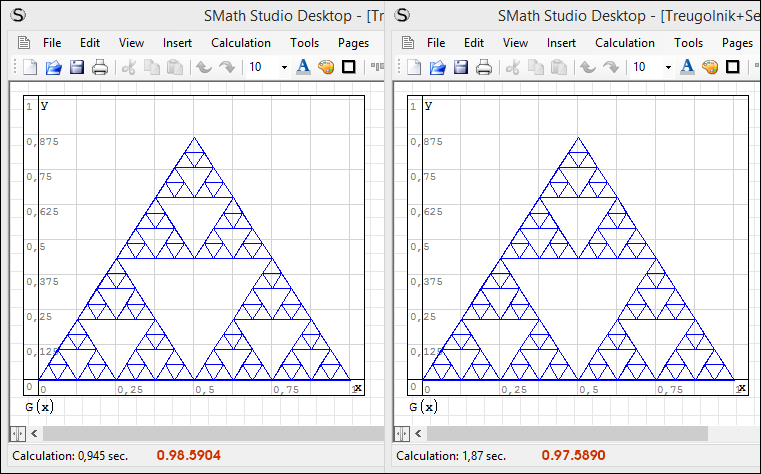Open background color palette icon in left window
The width and height of the screenshot is (761, 474).
click(x=326, y=67)
